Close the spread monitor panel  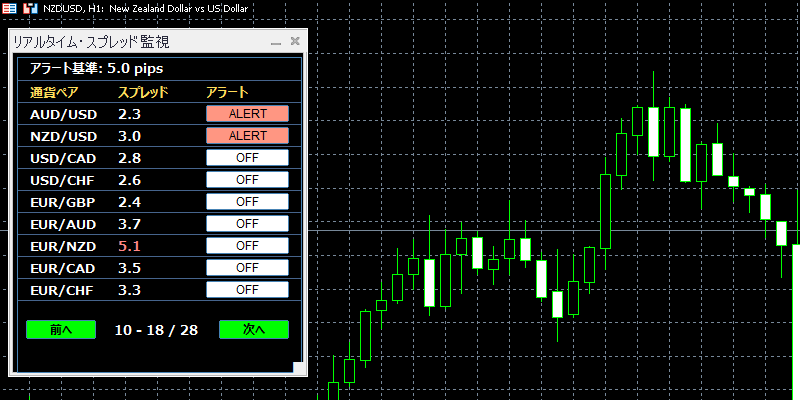pos(295,41)
